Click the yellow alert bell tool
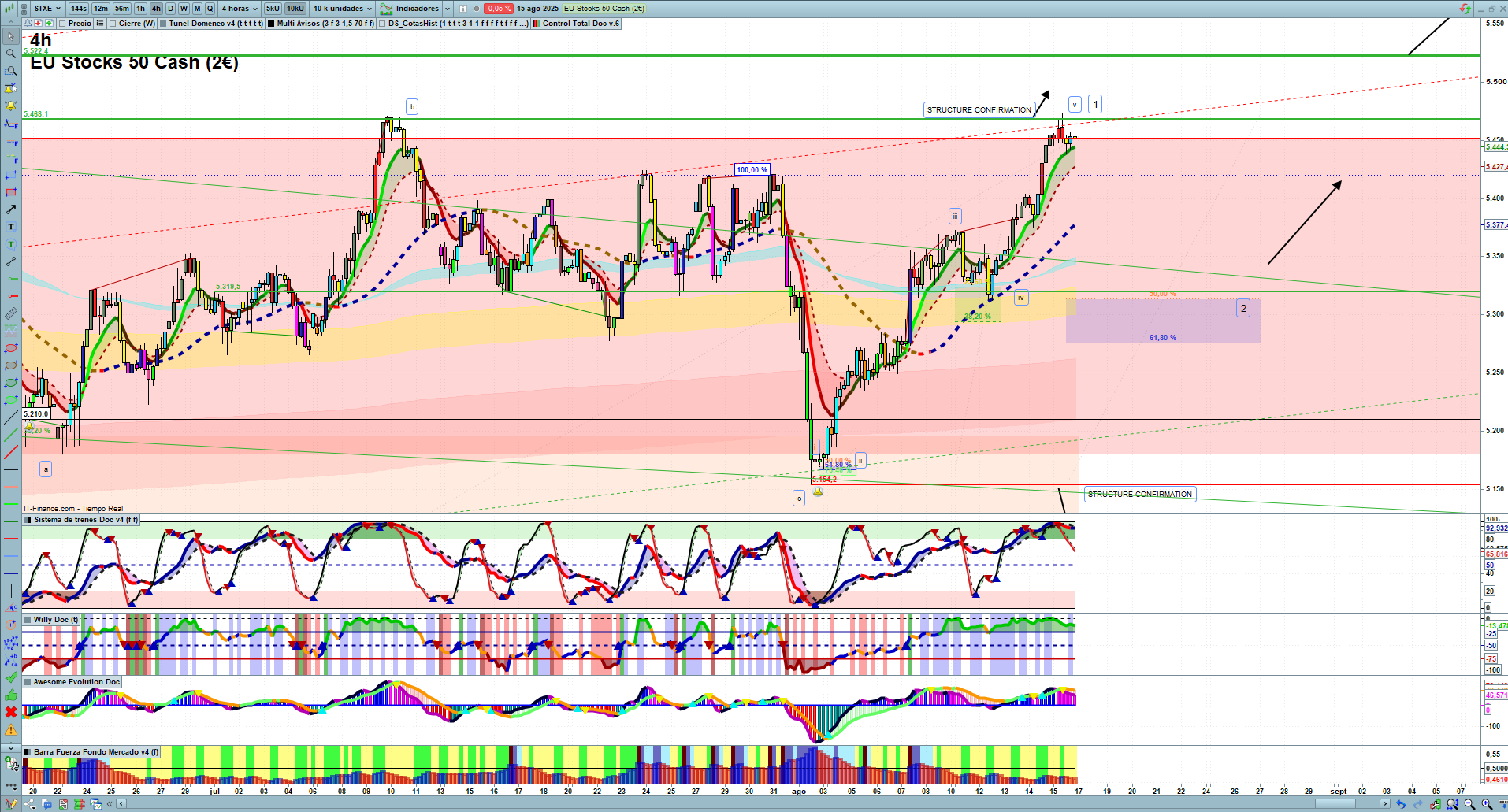 tap(10, 106)
